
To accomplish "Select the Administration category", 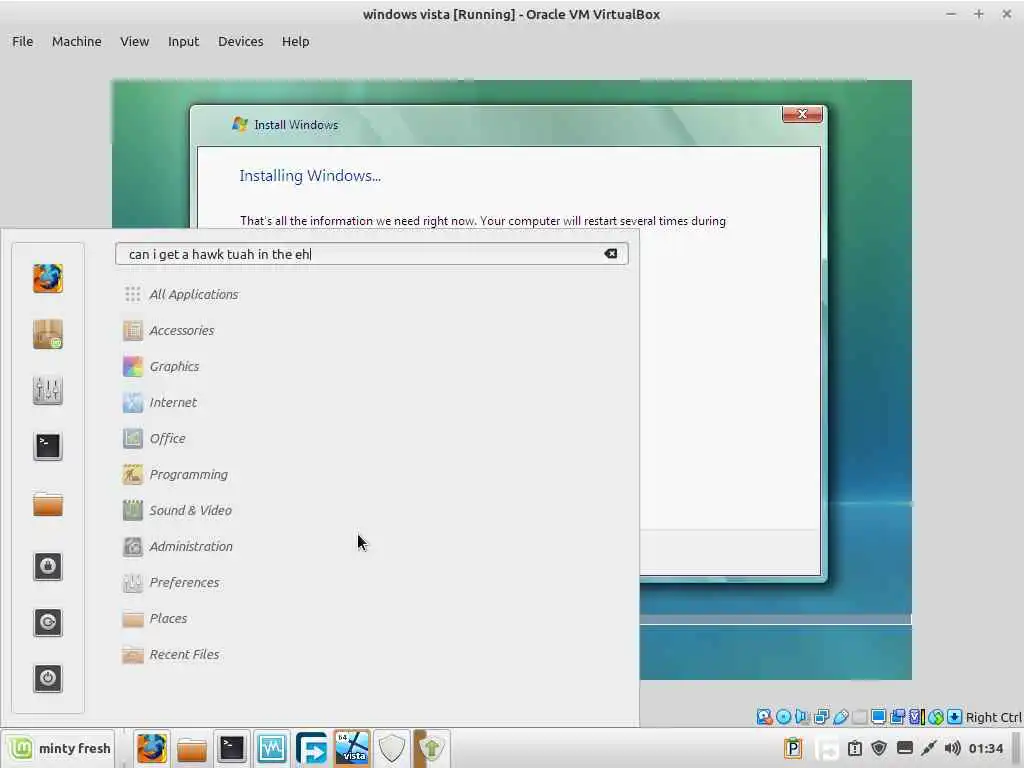I will coord(178,546).
